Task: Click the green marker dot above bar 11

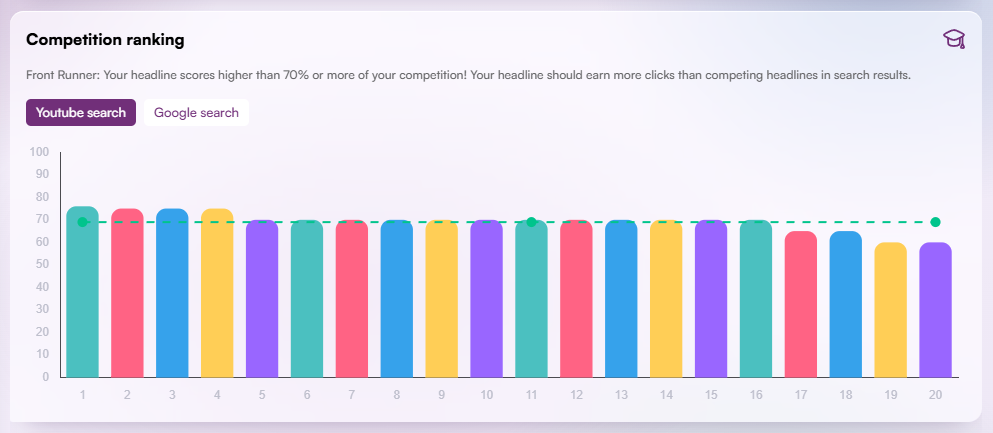Action: click(531, 222)
